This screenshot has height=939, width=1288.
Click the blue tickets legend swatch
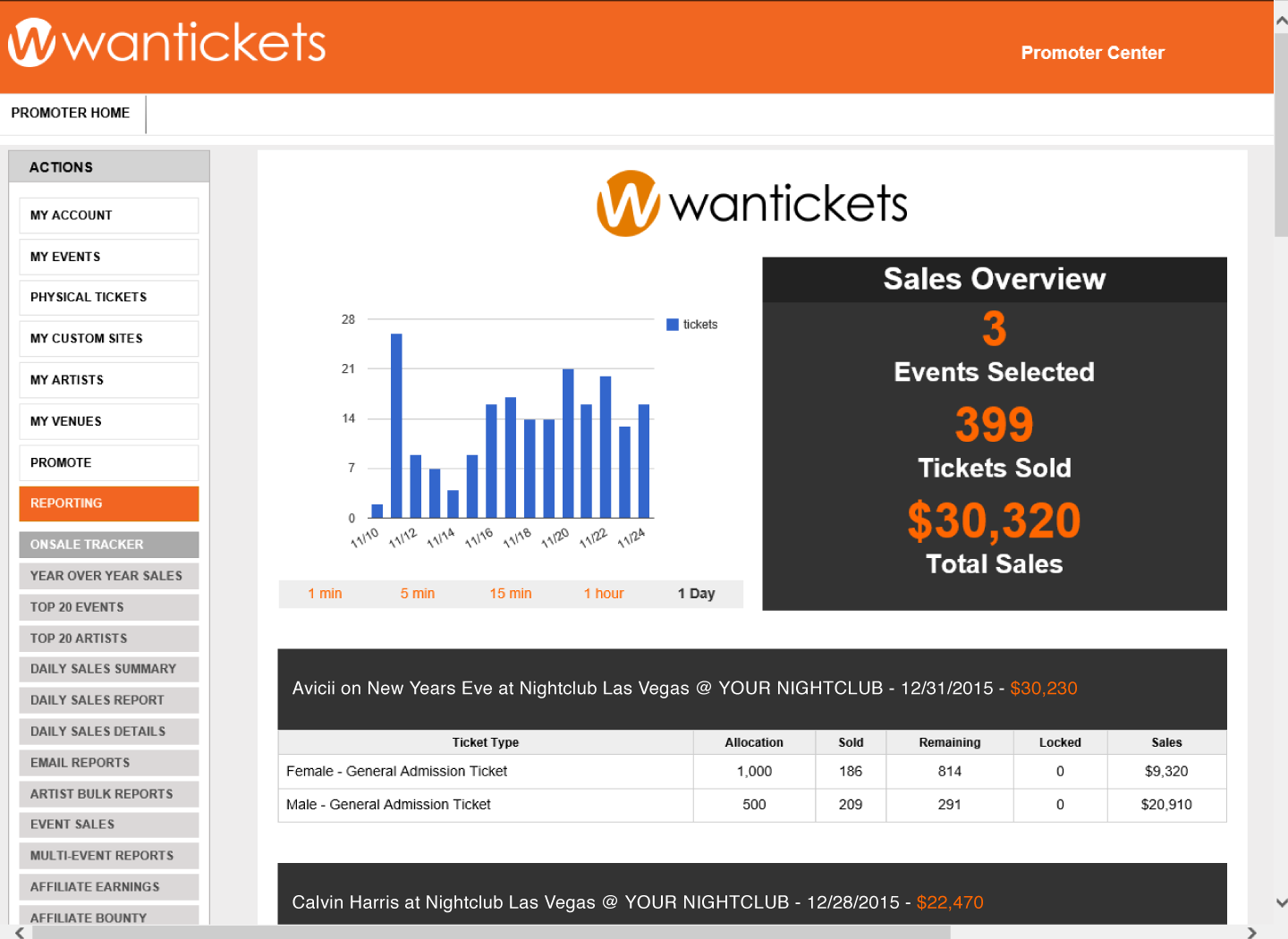click(x=673, y=325)
